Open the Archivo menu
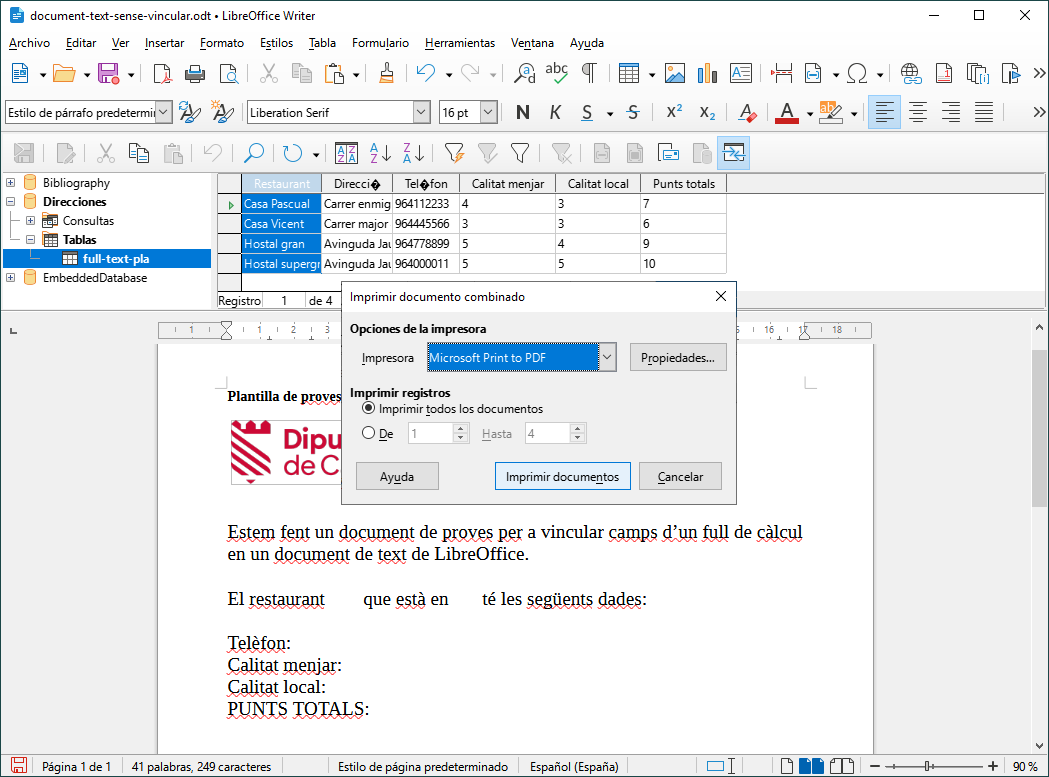1049x777 pixels. (29, 43)
